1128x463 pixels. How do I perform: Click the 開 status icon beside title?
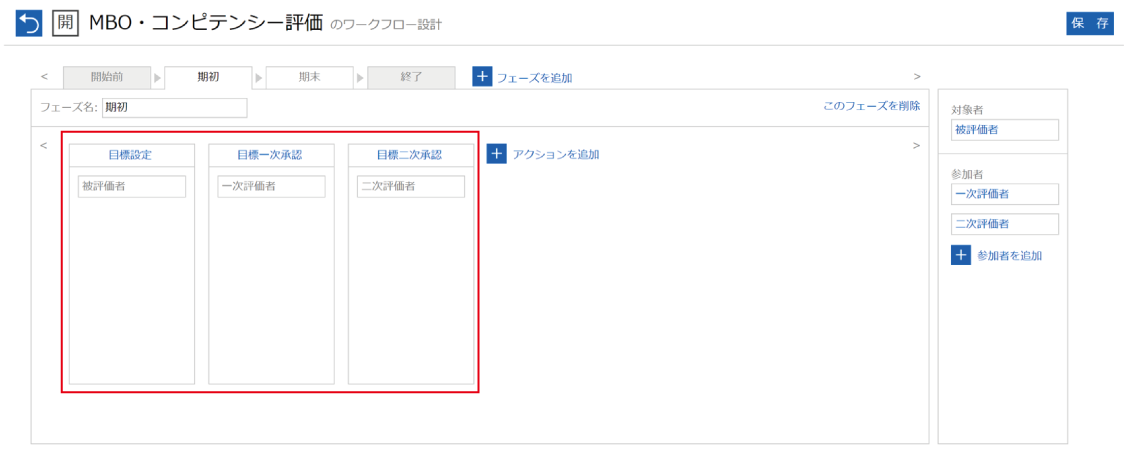pos(64,23)
